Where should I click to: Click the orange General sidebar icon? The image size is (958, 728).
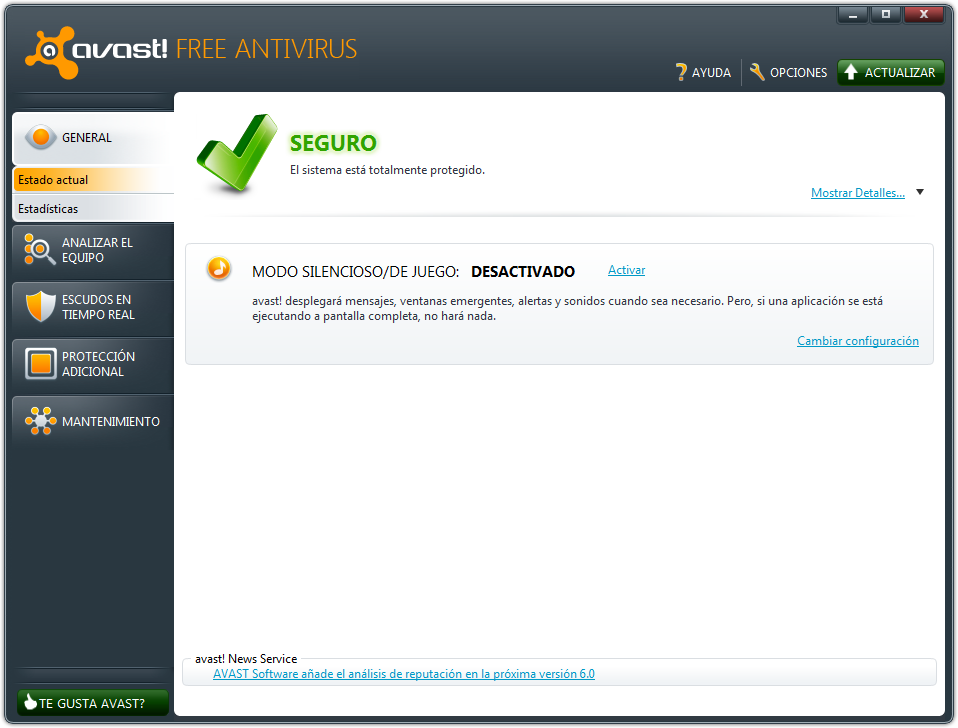coord(41,137)
